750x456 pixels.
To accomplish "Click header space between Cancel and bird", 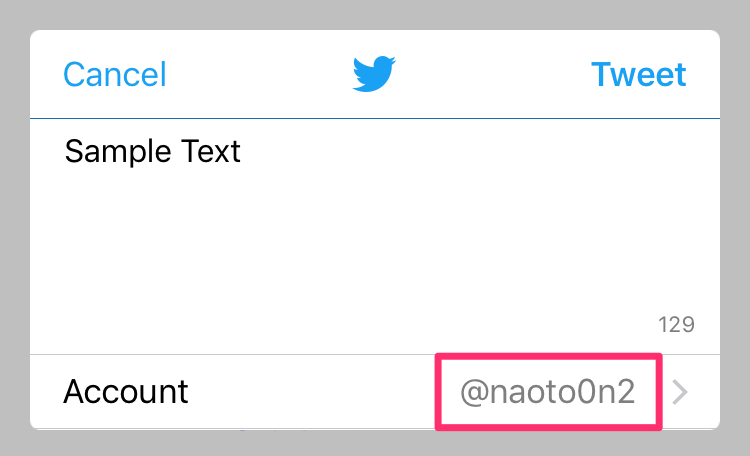I will click(259, 75).
